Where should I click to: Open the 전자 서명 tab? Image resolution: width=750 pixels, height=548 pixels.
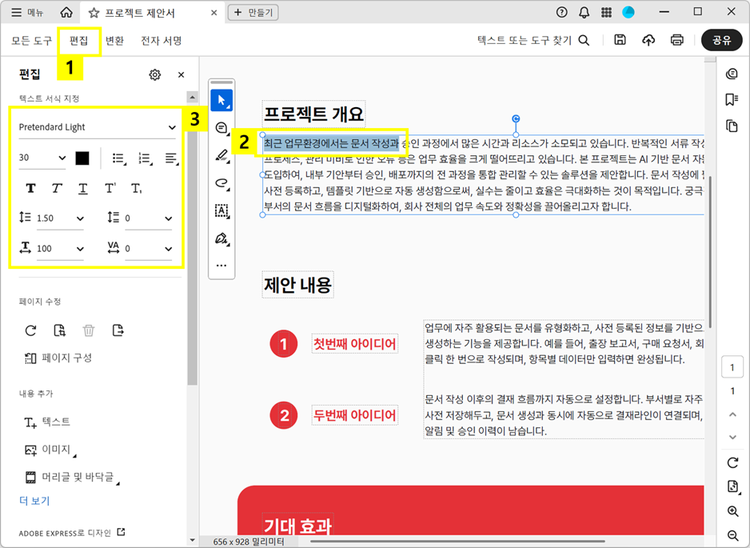point(161,41)
